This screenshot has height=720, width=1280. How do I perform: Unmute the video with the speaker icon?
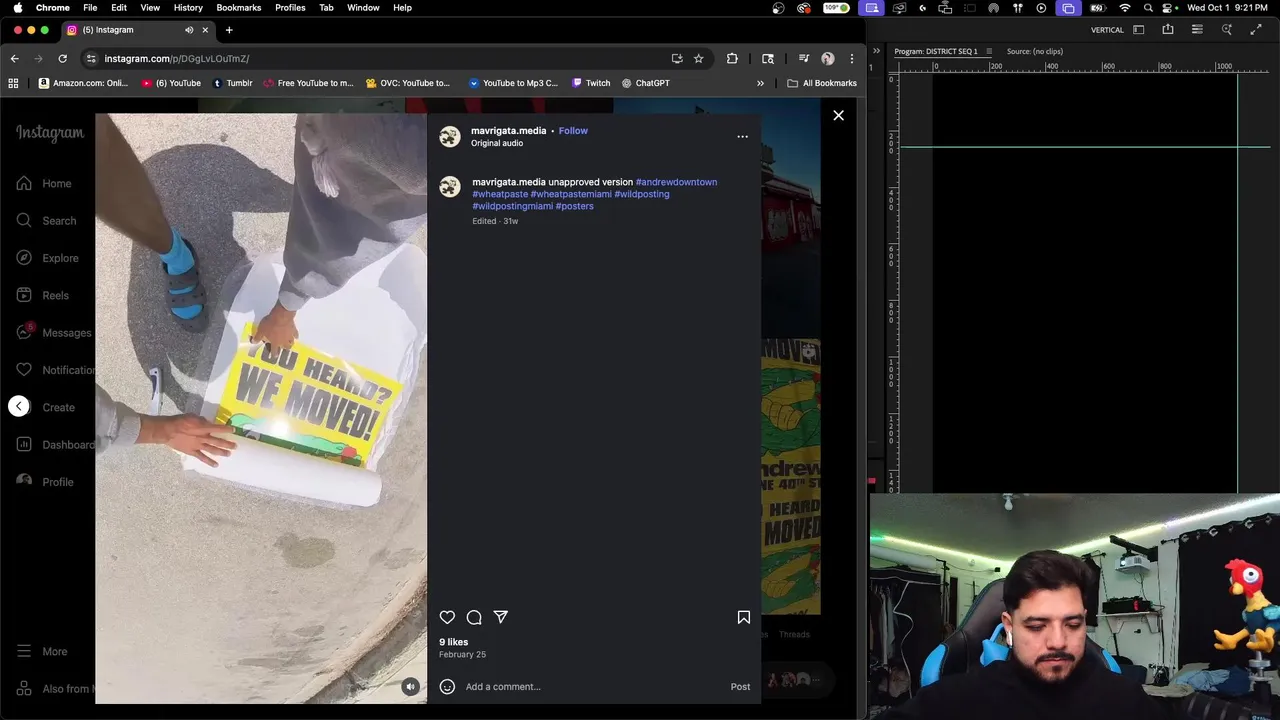pos(410,686)
